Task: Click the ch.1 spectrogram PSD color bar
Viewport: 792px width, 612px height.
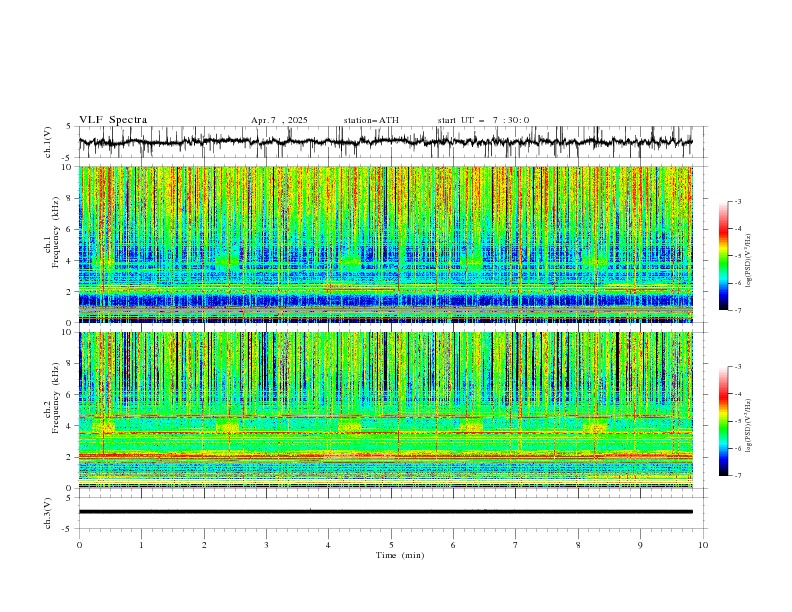Action: point(723,256)
